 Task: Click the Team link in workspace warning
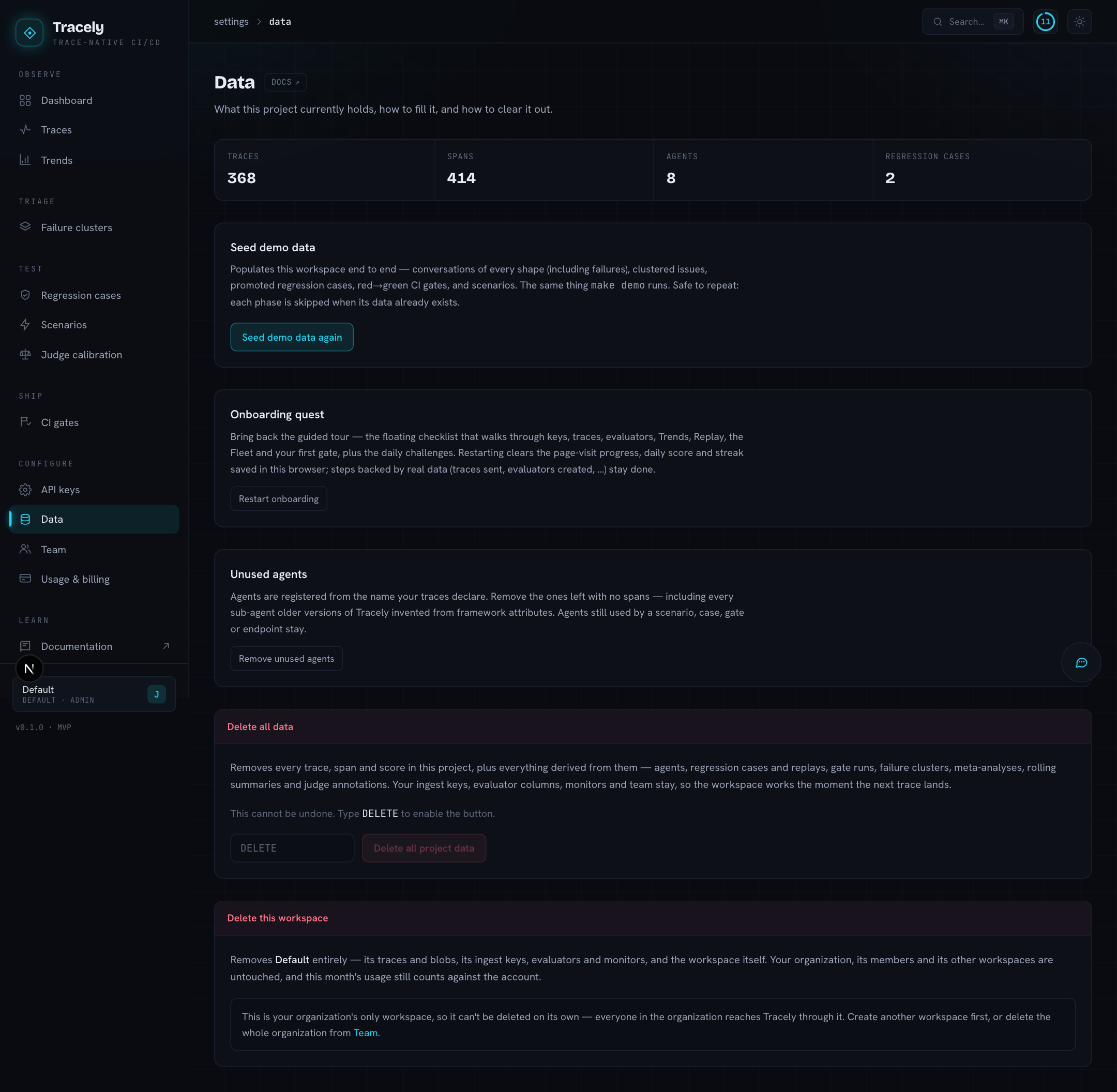pos(365,1033)
